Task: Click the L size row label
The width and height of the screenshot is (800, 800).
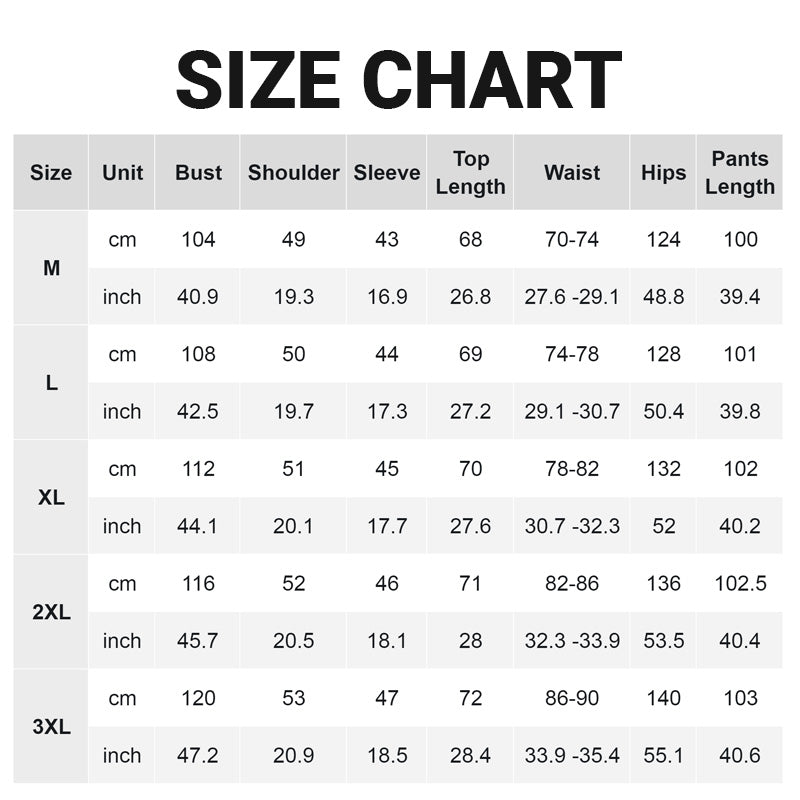Action: pyautogui.click(x=51, y=383)
